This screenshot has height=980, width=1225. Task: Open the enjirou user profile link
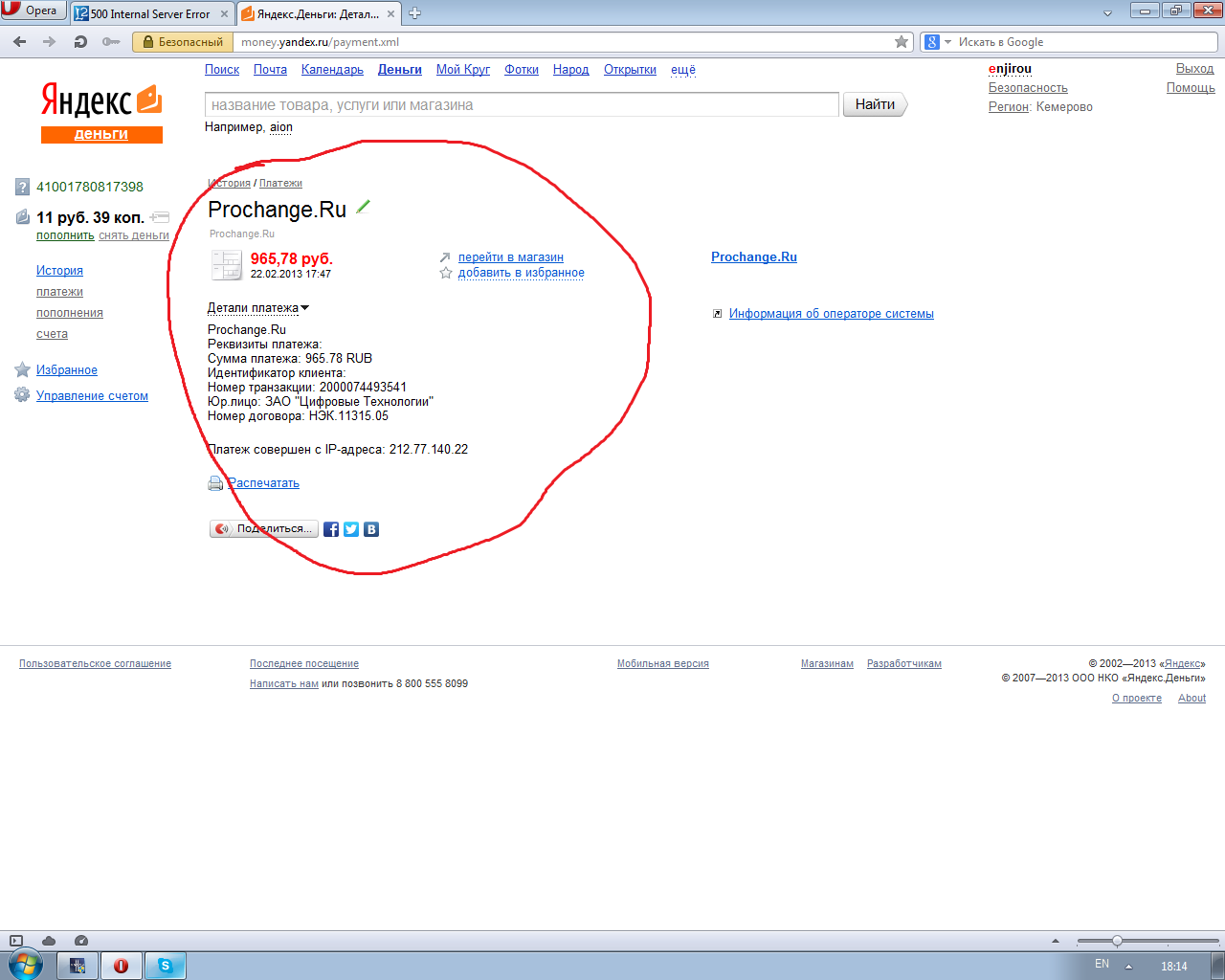(1010, 69)
